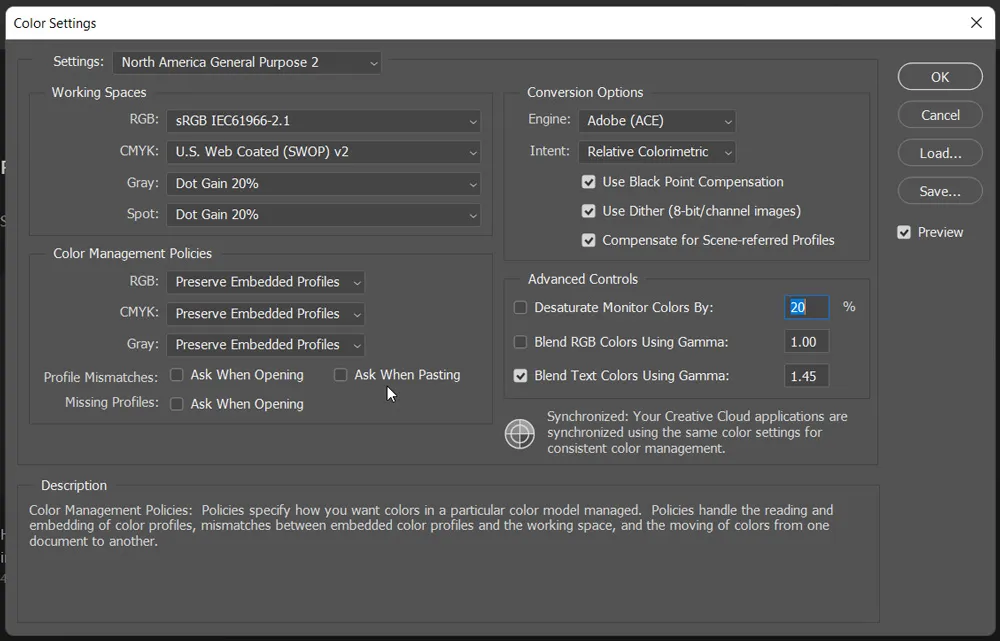Viewport: 1000px width, 641px height.
Task: Open the Intent dropdown menu
Action: [x=656, y=152]
